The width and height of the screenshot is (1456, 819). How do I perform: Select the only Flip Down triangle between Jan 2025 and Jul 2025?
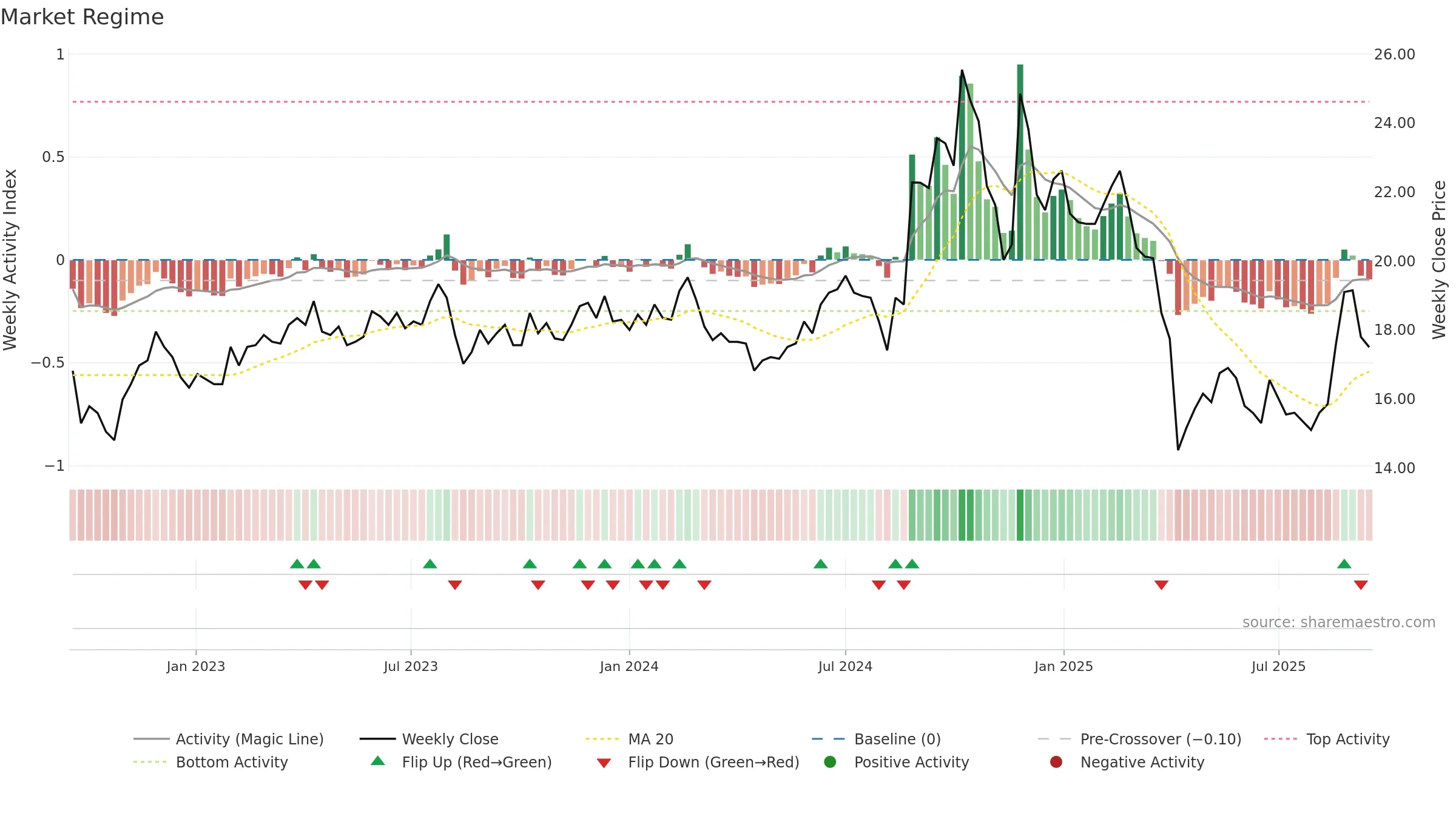click(1161, 585)
